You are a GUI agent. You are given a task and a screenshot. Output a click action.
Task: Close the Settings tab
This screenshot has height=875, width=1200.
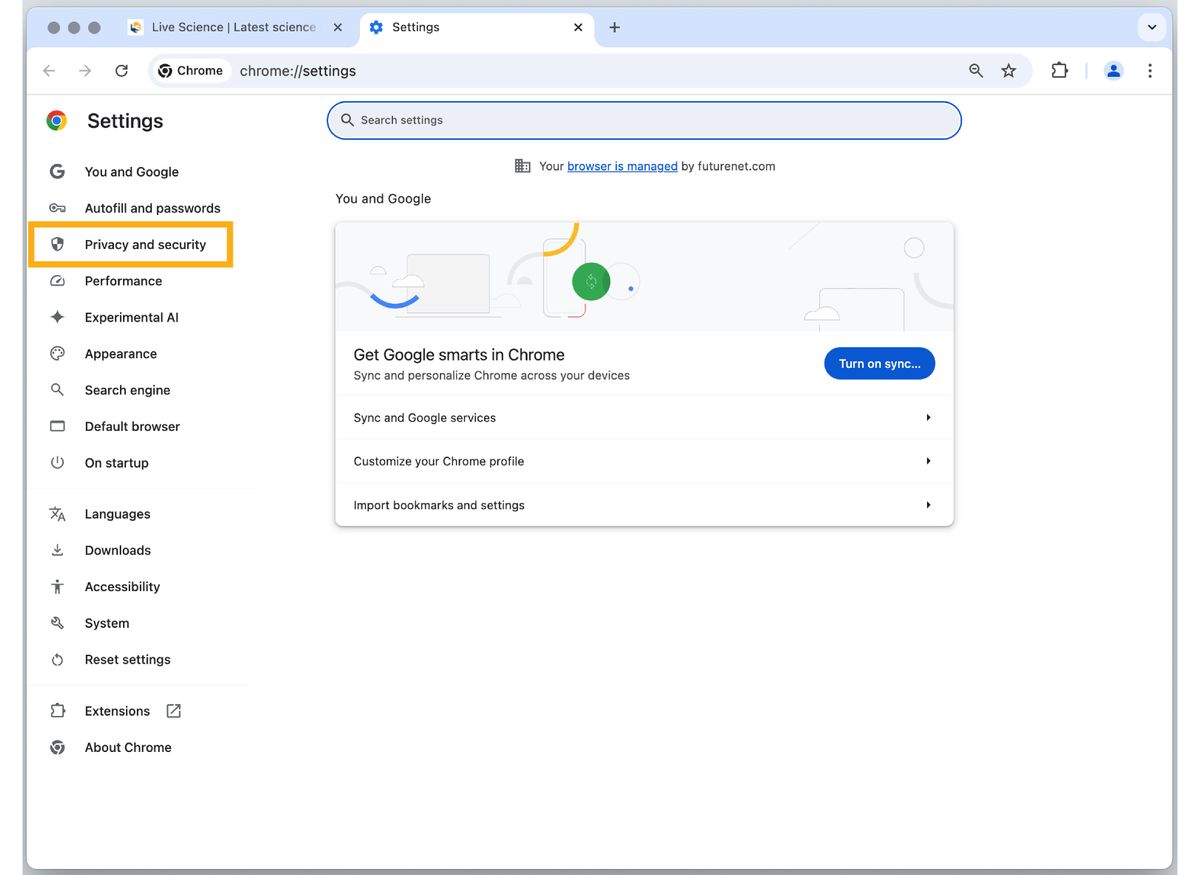coord(578,27)
